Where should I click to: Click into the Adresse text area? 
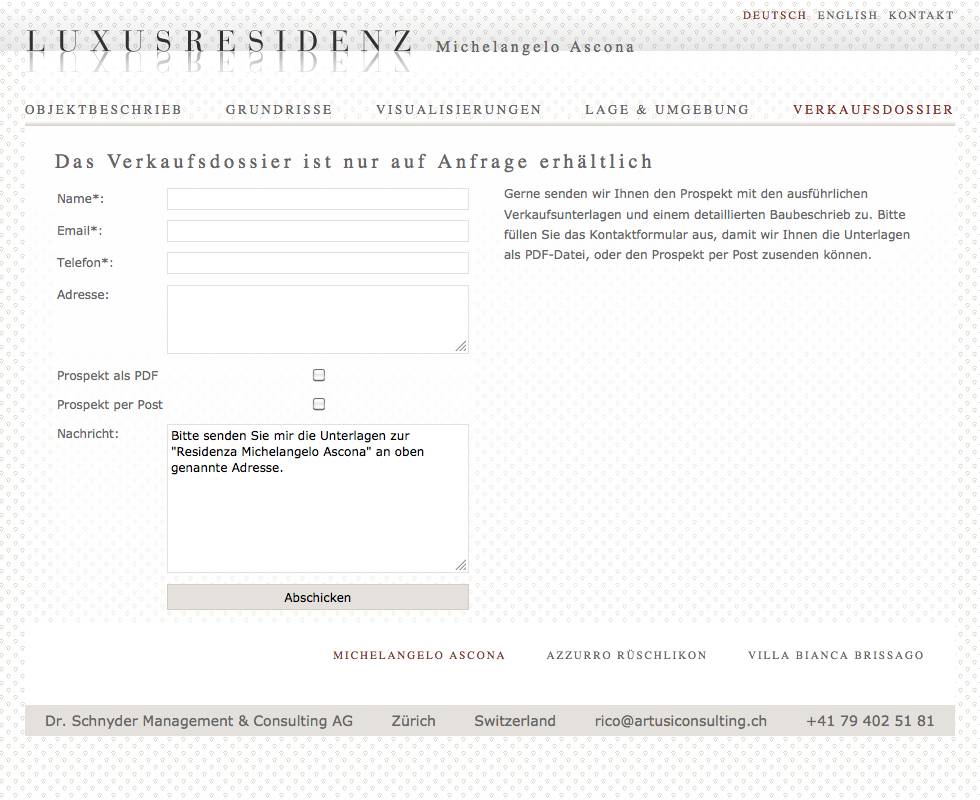click(318, 319)
